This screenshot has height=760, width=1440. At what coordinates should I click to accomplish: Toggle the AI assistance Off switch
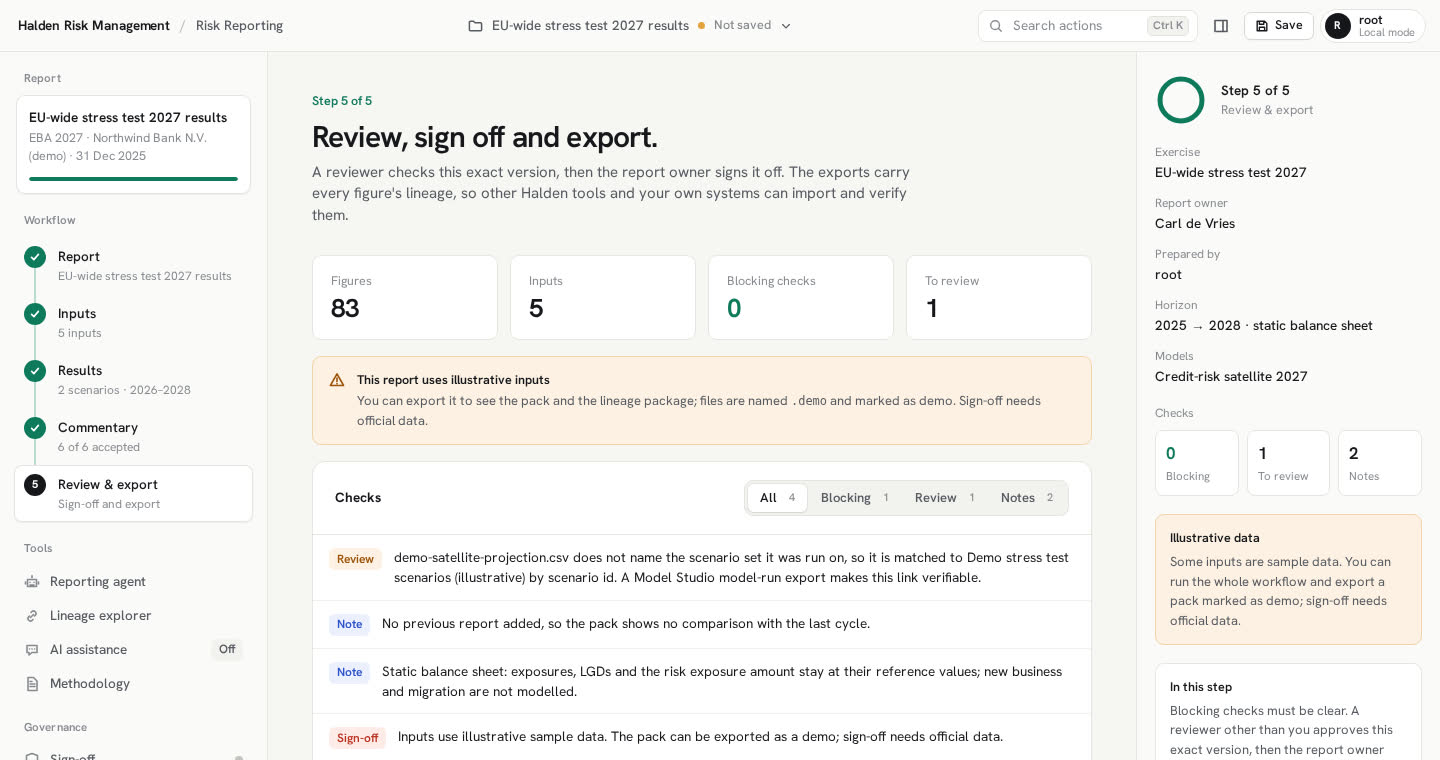[x=227, y=650]
